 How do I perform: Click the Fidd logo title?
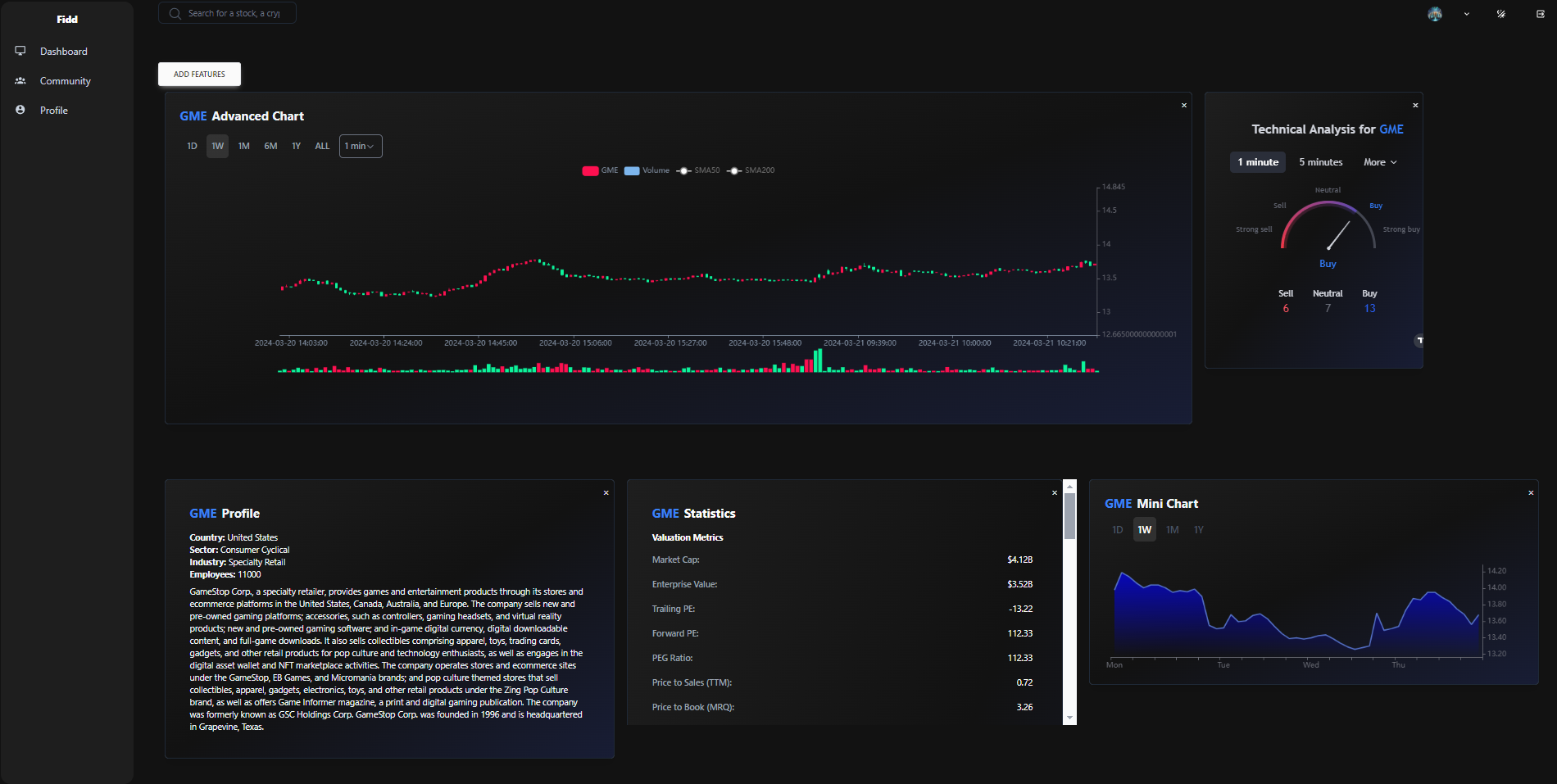point(67,19)
